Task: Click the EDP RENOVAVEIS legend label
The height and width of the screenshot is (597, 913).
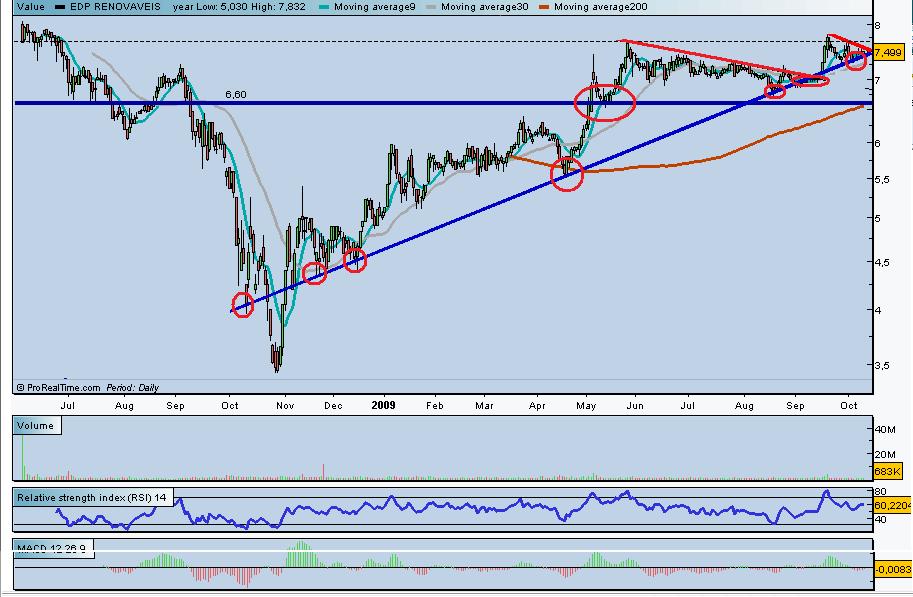Action: 115,7
